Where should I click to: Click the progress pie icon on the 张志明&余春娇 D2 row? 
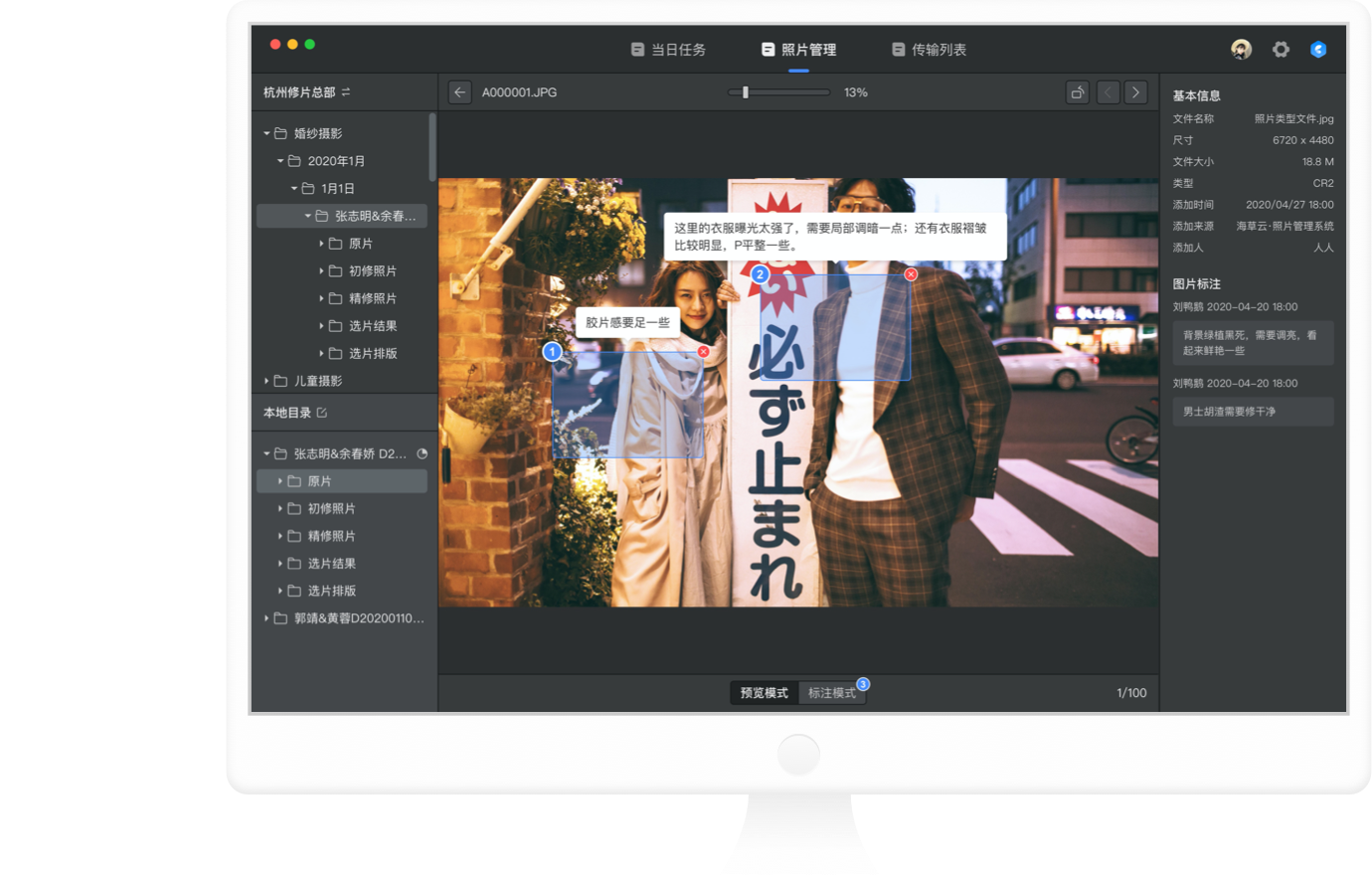pyautogui.click(x=423, y=453)
